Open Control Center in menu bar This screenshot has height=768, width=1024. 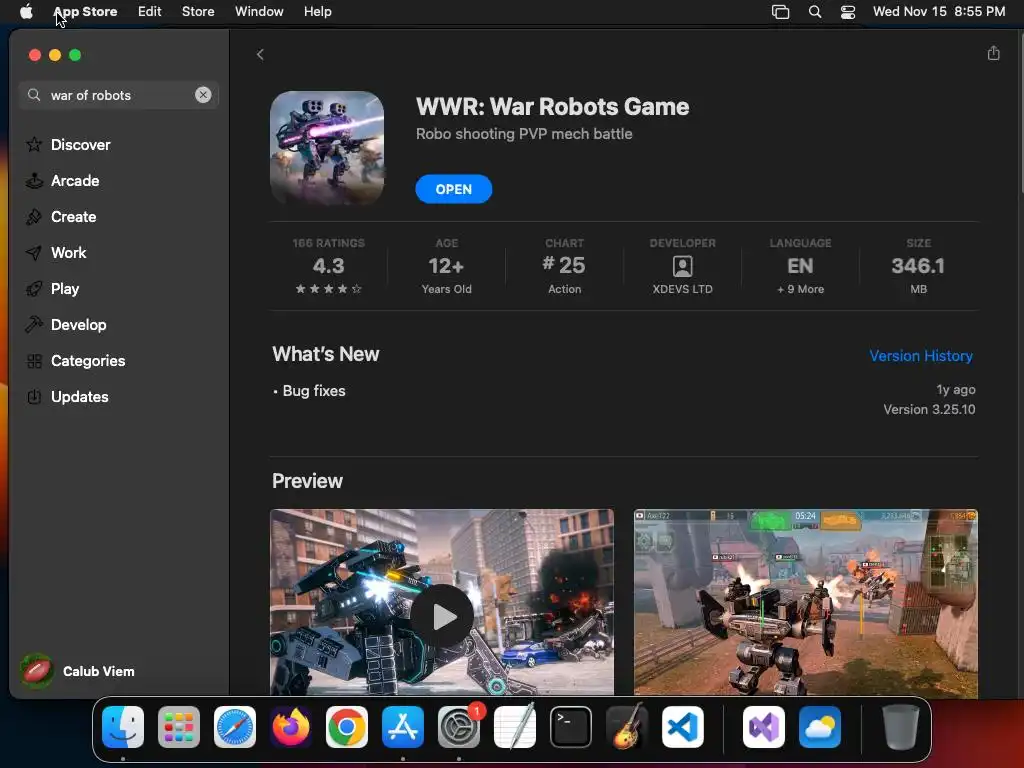click(848, 12)
